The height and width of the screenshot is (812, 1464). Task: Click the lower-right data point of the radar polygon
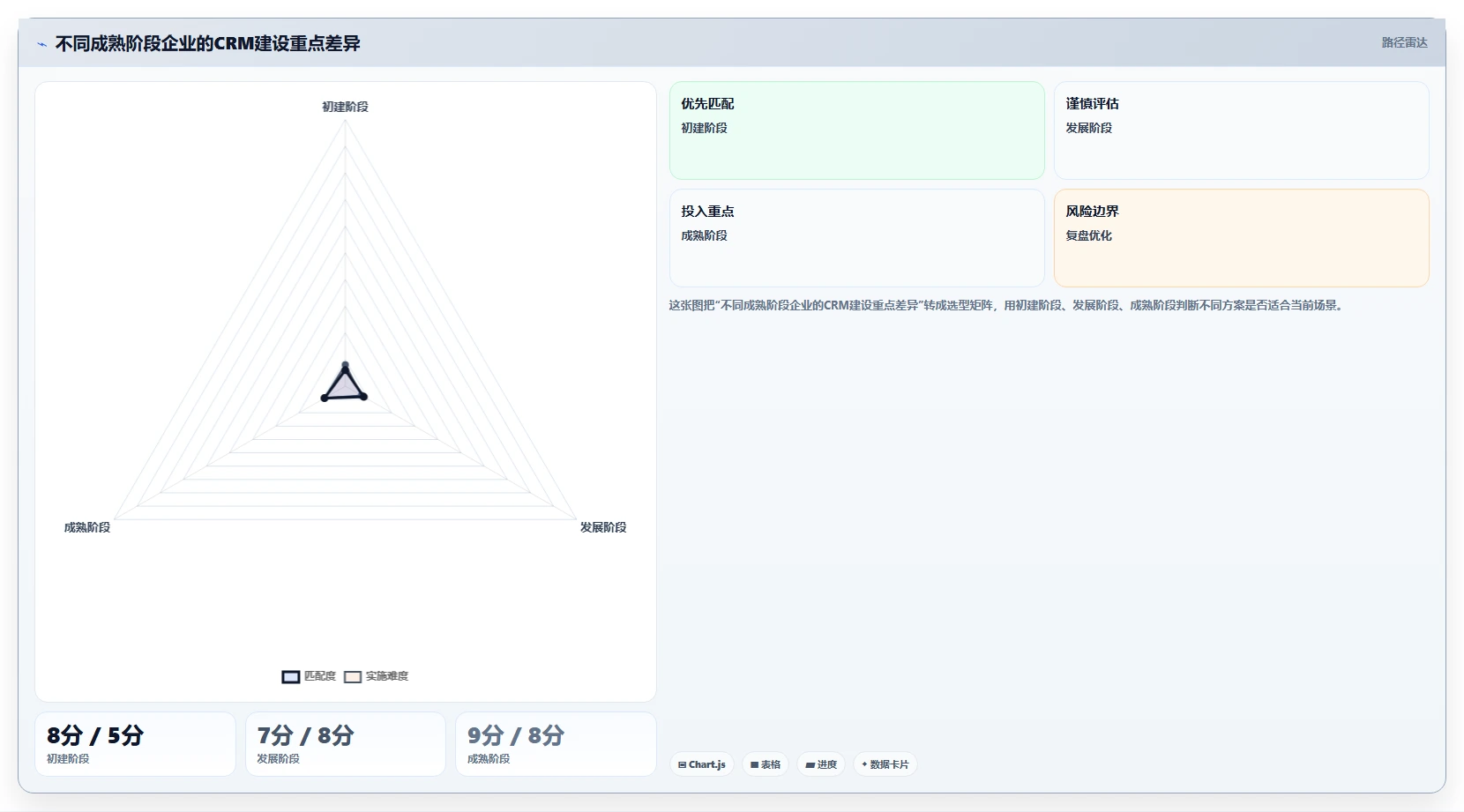tap(364, 397)
